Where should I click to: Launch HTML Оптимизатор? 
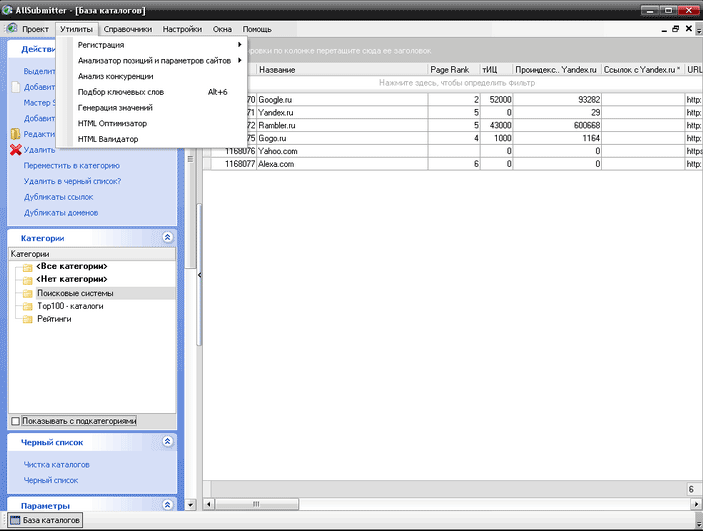click(152, 123)
